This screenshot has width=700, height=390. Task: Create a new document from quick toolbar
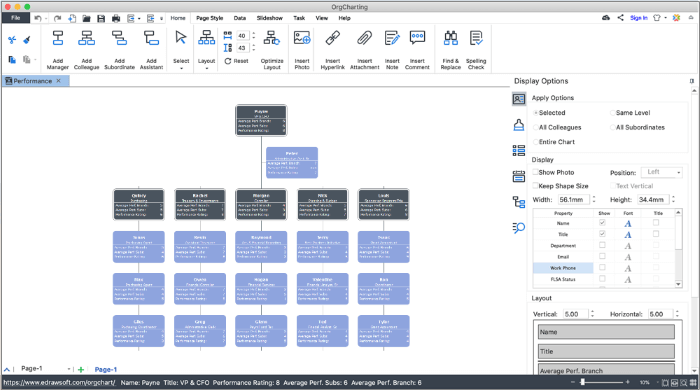tap(72, 18)
